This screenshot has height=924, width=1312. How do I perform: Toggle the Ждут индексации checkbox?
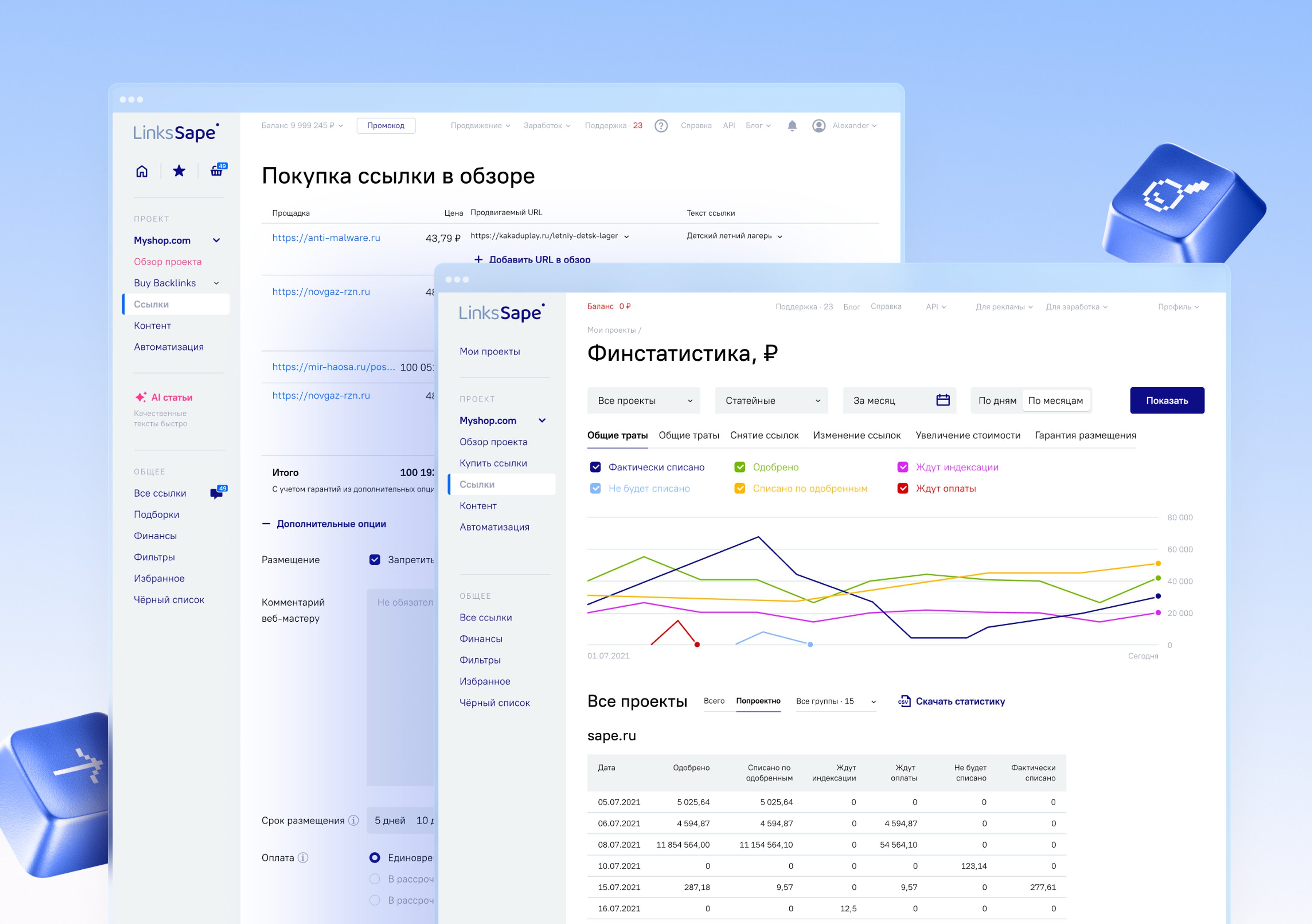coord(903,467)
